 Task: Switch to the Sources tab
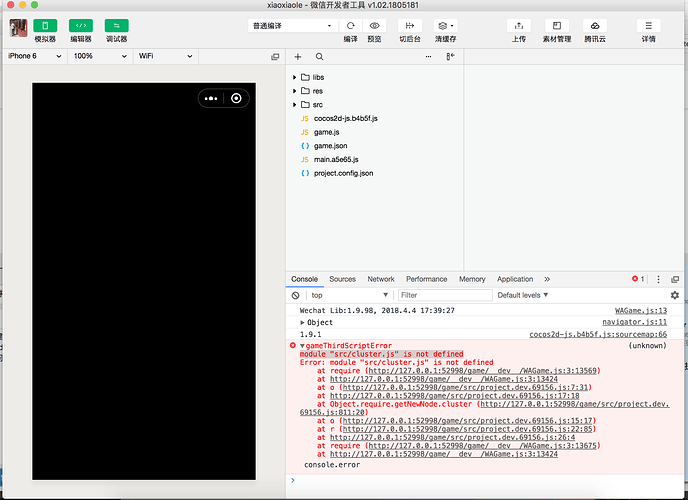[x=342, y=279]
